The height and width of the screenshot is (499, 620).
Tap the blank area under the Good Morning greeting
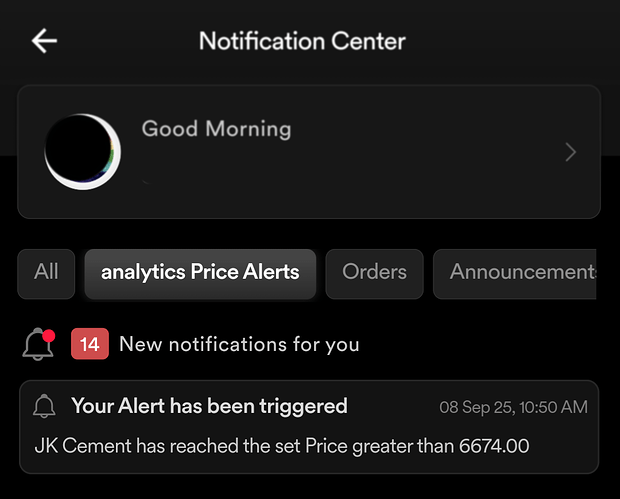pos(300,180)
